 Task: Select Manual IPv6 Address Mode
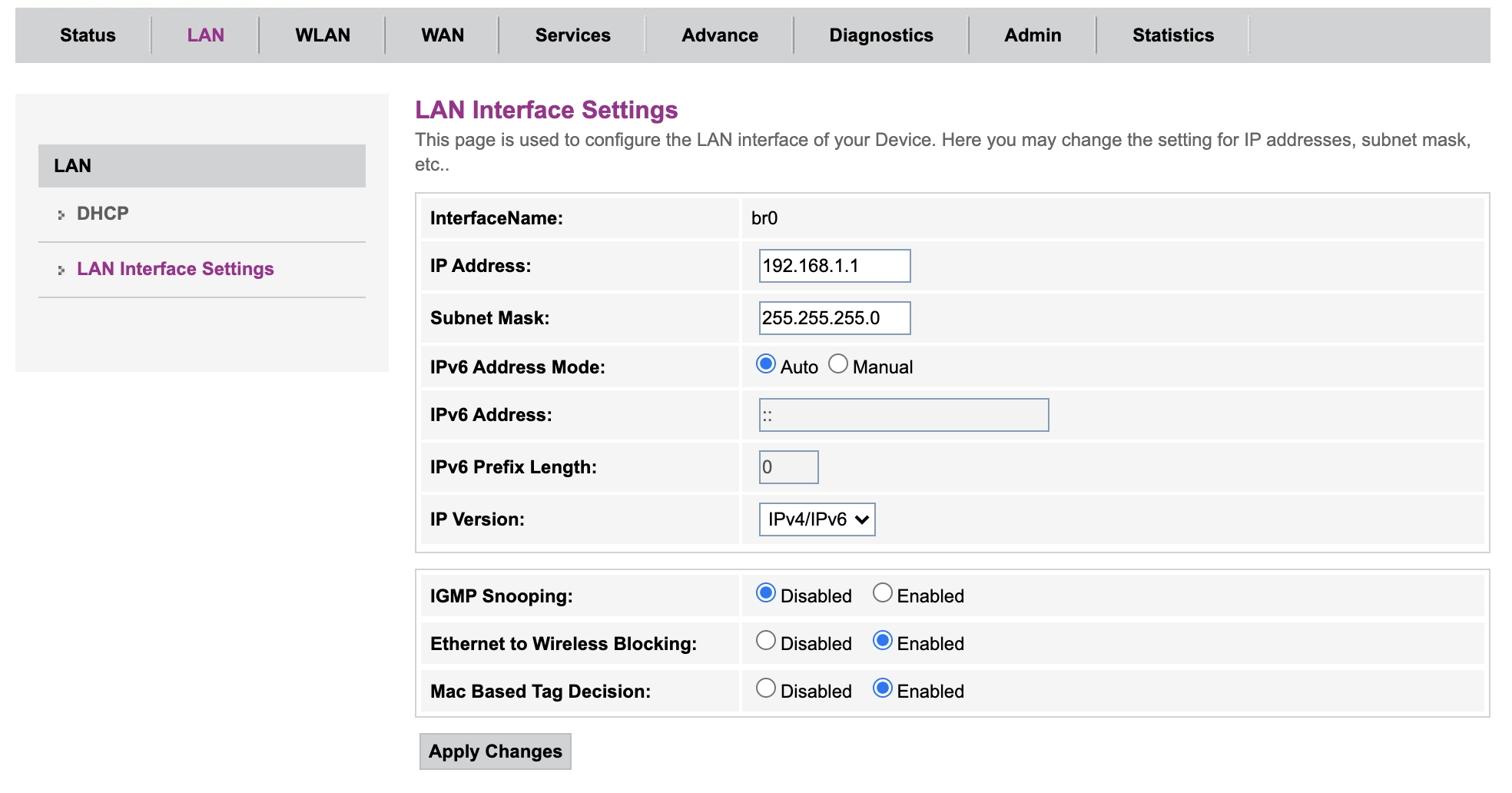pyautogui.click(x=838, y=363)
